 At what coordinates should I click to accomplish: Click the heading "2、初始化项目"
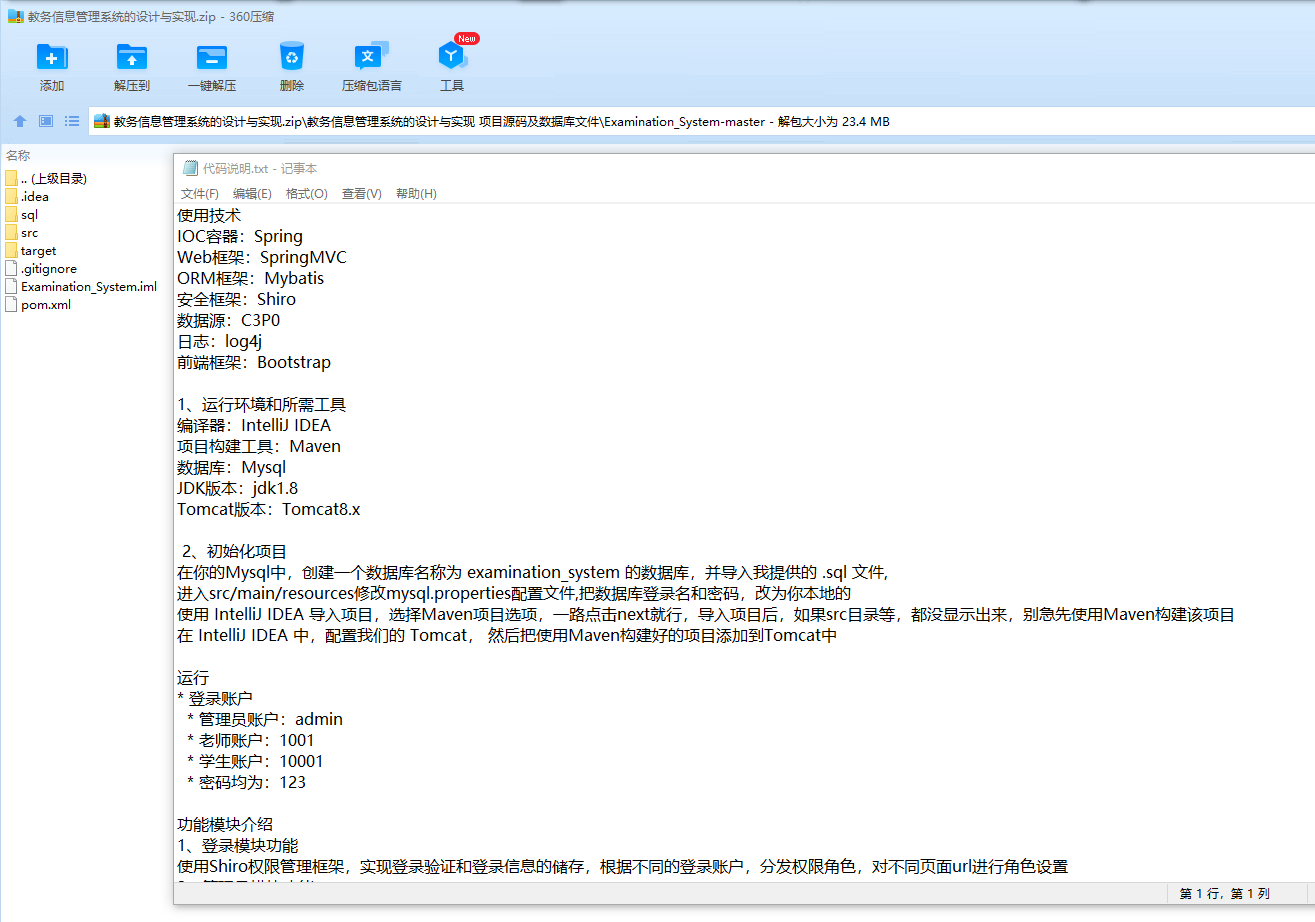click(234, 551)
